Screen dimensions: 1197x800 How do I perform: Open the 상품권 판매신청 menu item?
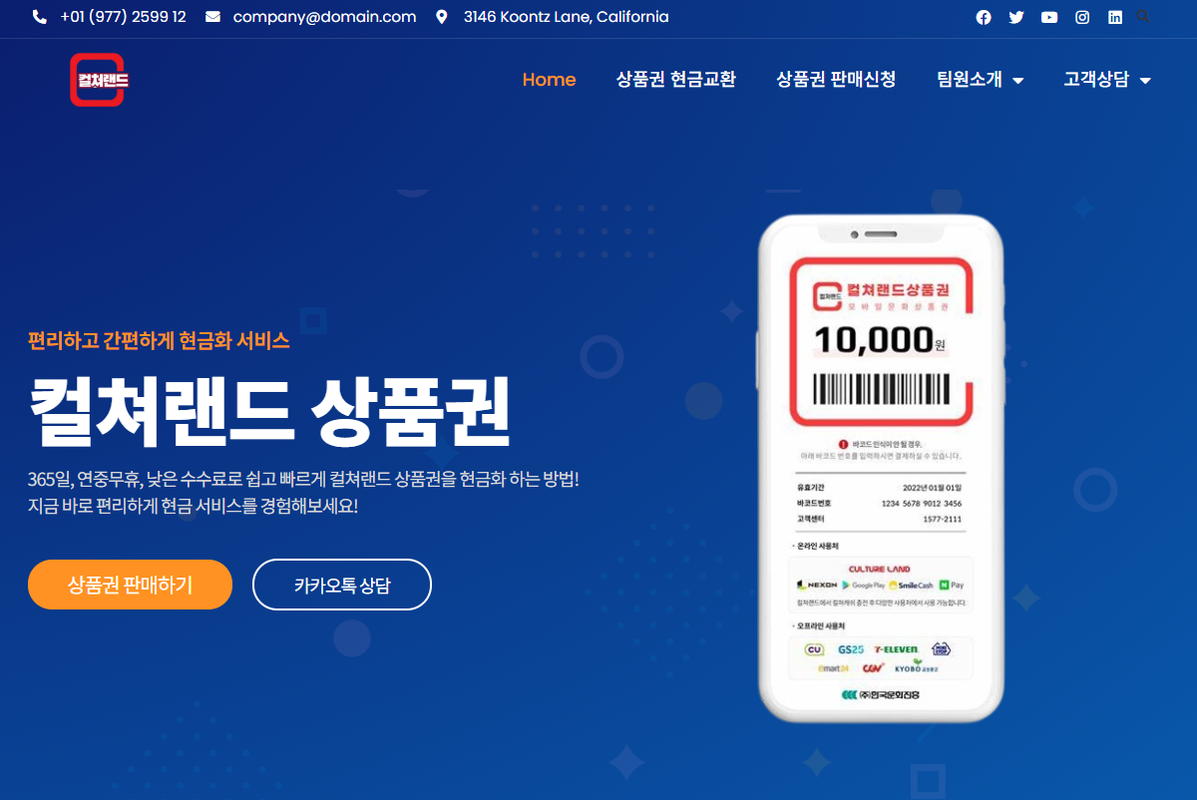[x=836, y=79]
